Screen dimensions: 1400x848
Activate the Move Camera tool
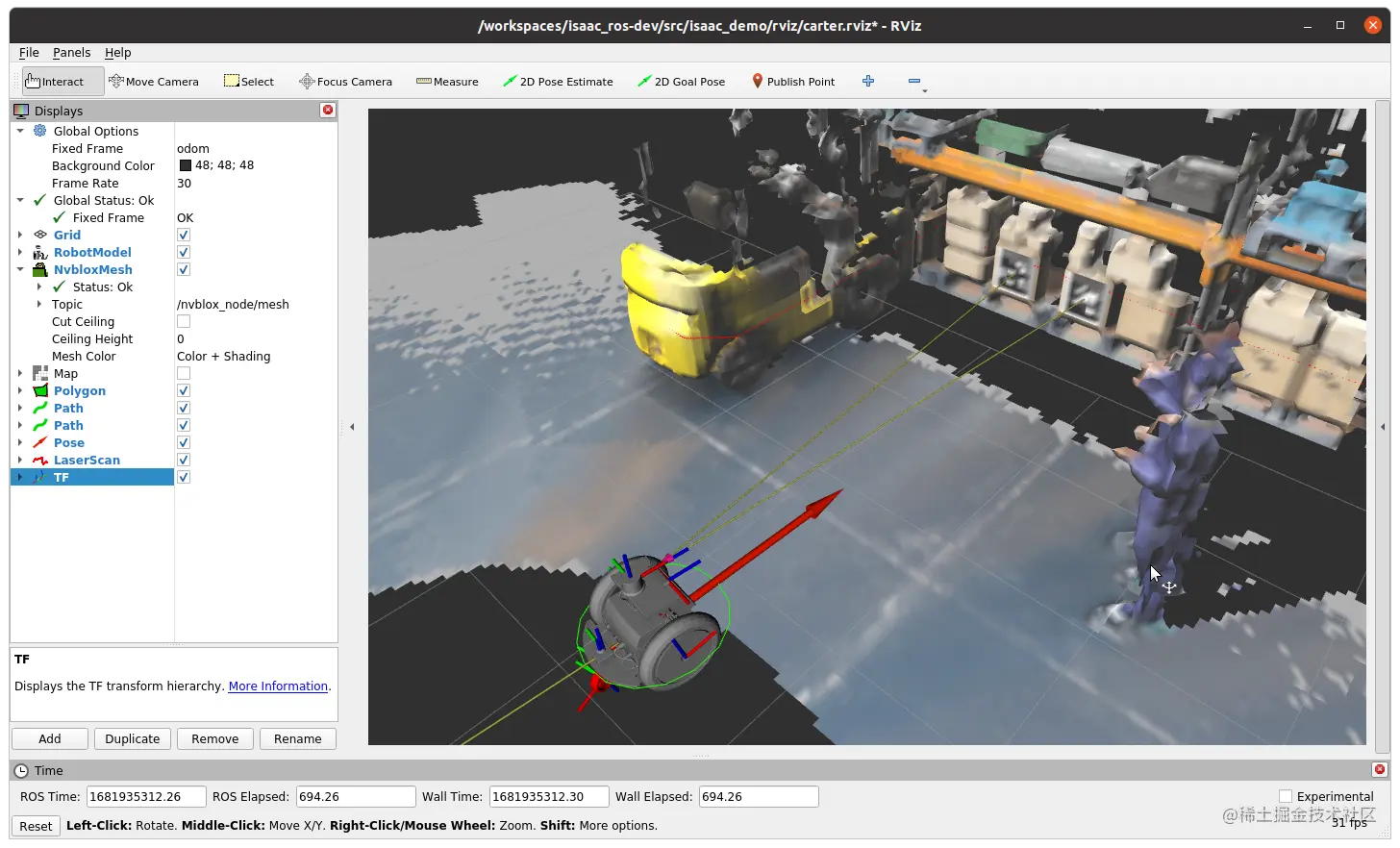pyautogui.click(x=154, y=81)
